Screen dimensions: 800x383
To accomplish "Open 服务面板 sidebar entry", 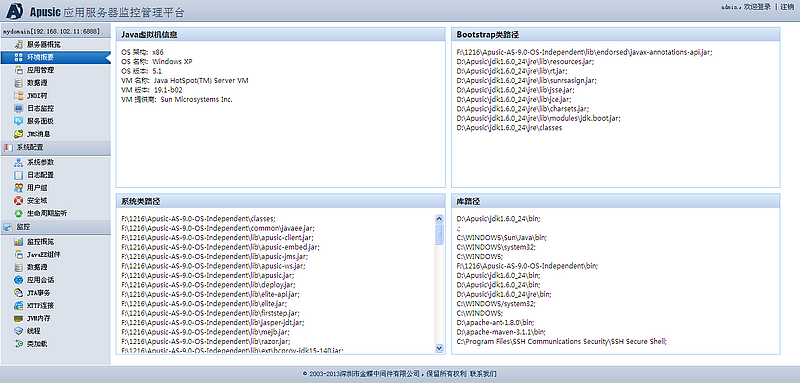I will (x=40, y=121).
